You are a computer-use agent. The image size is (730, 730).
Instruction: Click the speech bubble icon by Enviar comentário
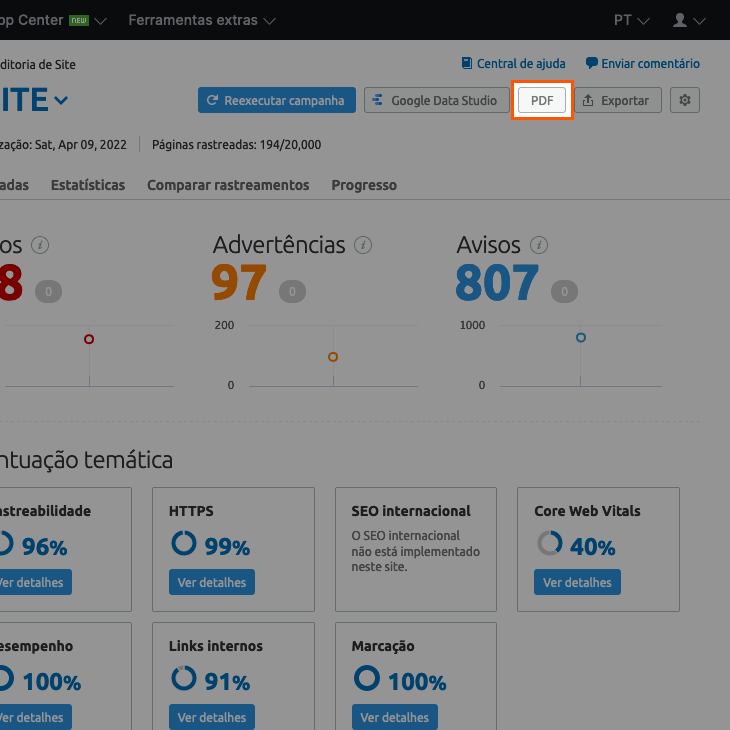point(591,63)
